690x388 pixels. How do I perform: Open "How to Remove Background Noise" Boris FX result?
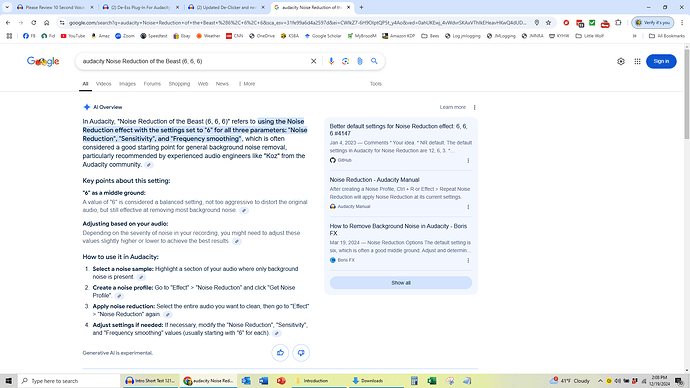399,230
